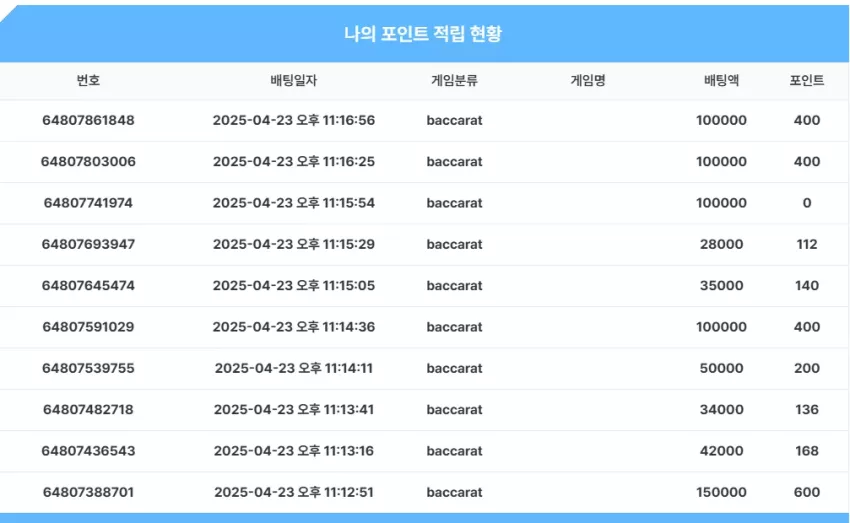Viewport: 850px width, 523px height.
Task: Click baccarat in row 64807388701
Action: [454, 492]
